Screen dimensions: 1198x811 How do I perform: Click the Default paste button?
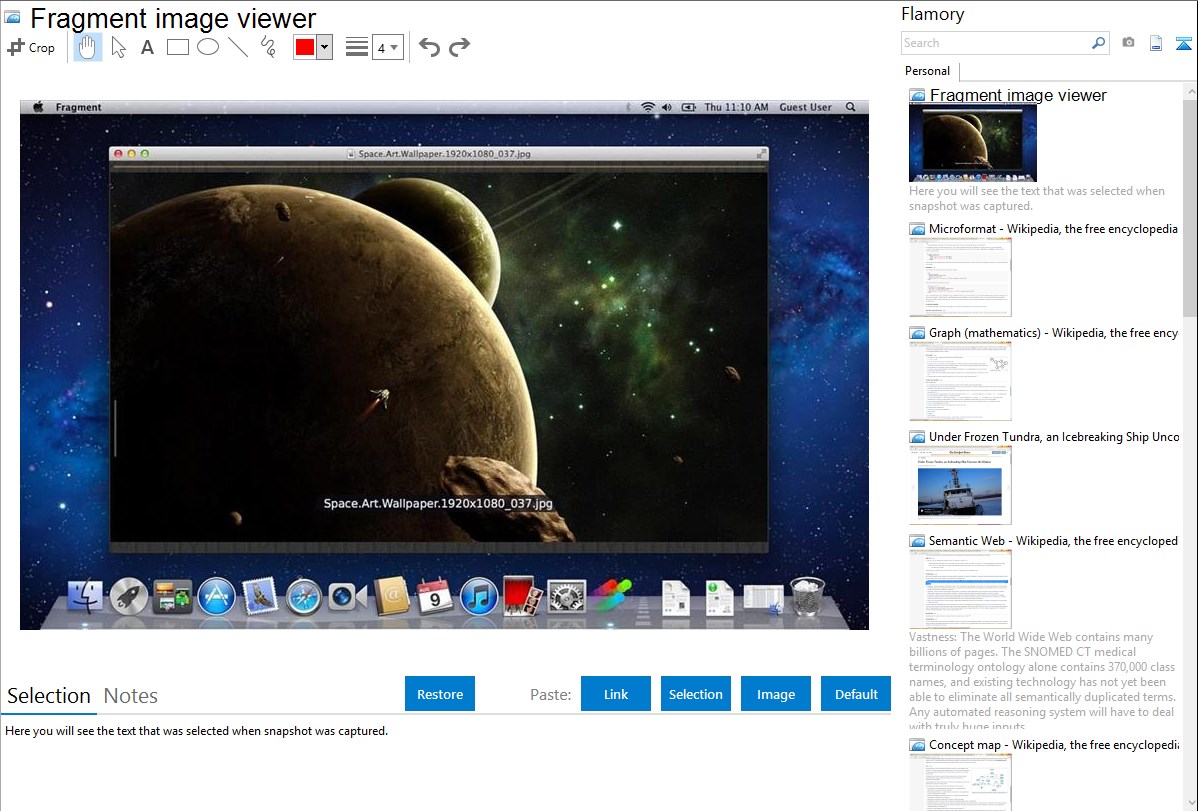(856, 694)
